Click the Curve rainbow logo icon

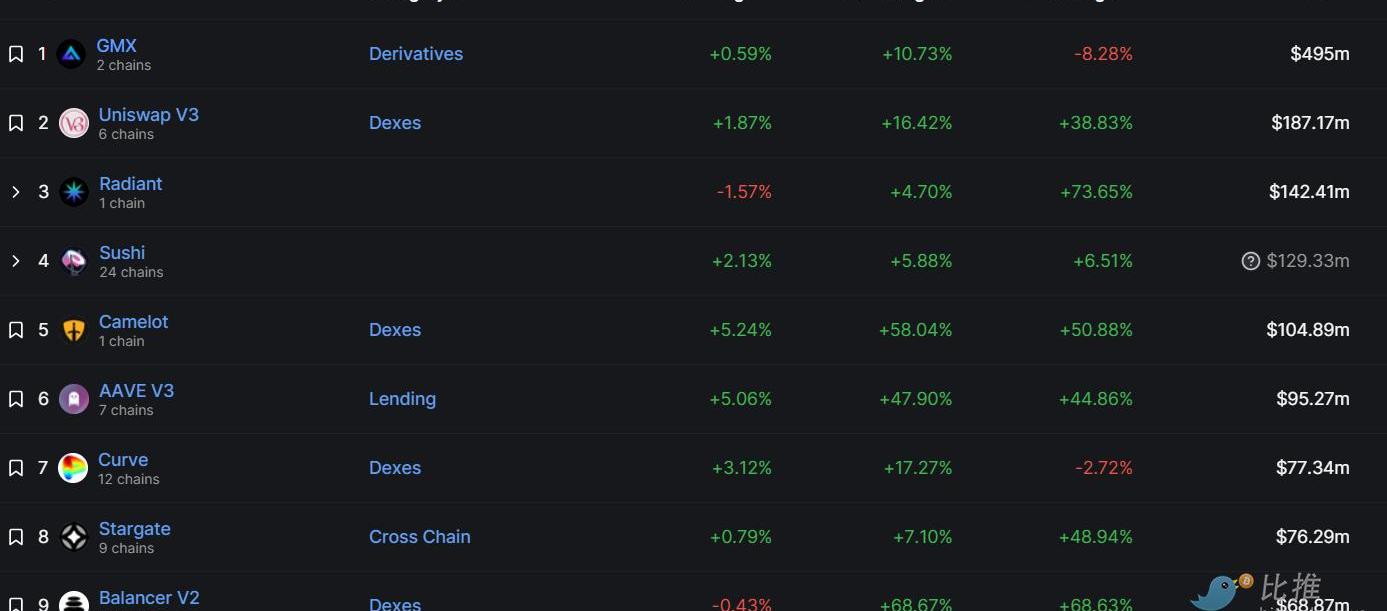(x=73, y=468)
